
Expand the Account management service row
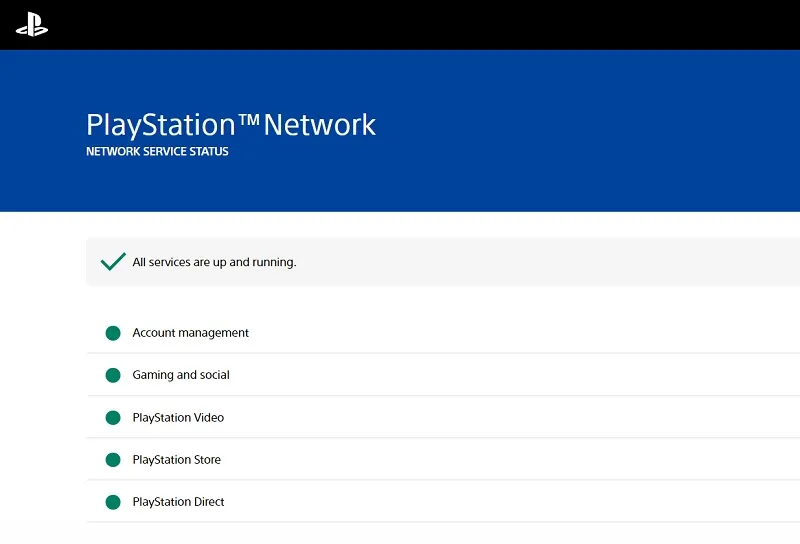click(x=443, y=333)
